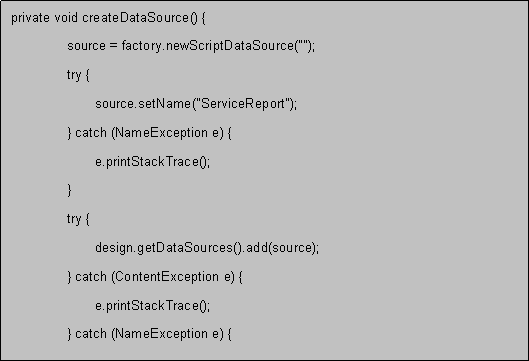The width and height of the screenshot is (529, 361).
Task: Click opening brace after createDataSource()
Action: (203, 18)
